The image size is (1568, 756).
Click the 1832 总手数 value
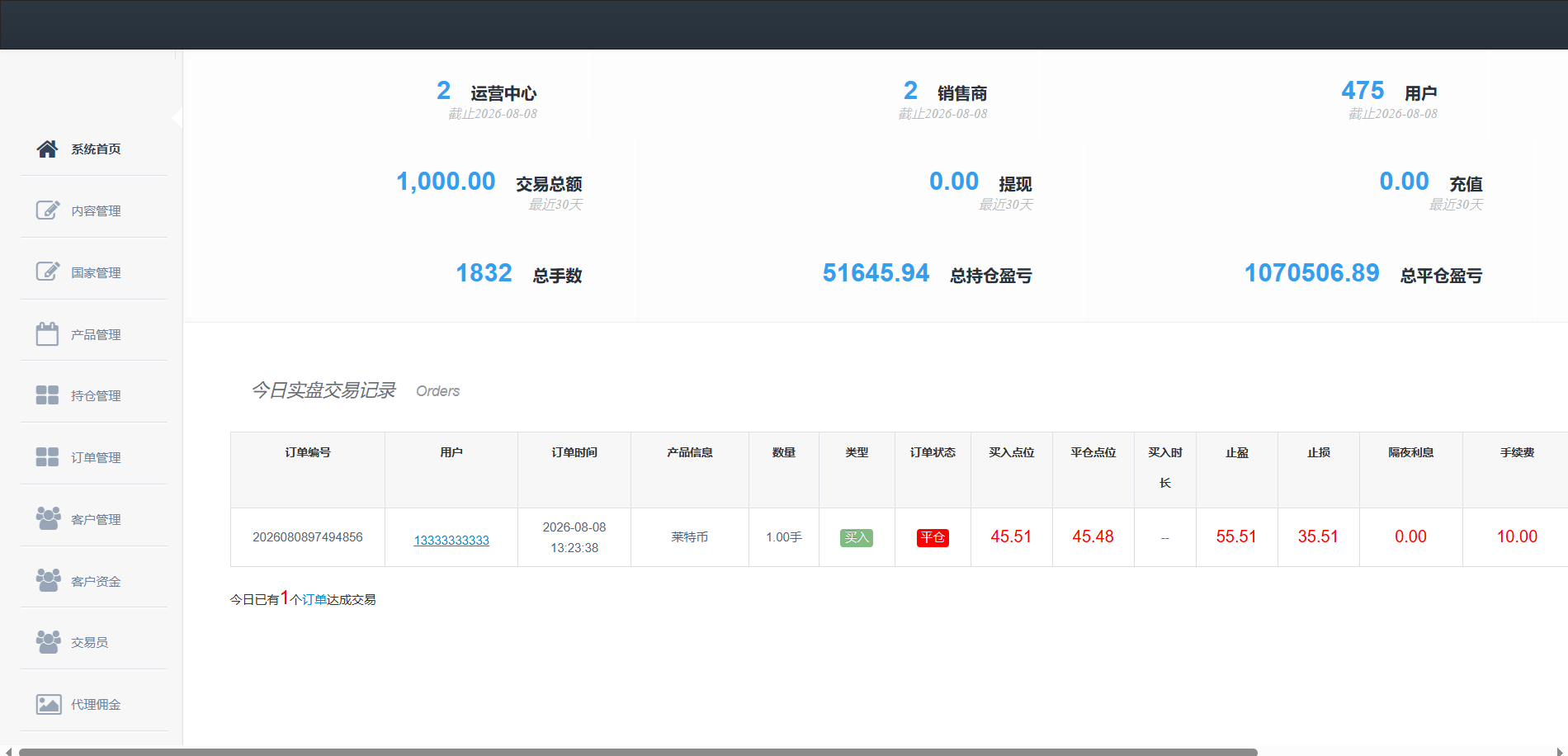[x=484, y=273]
